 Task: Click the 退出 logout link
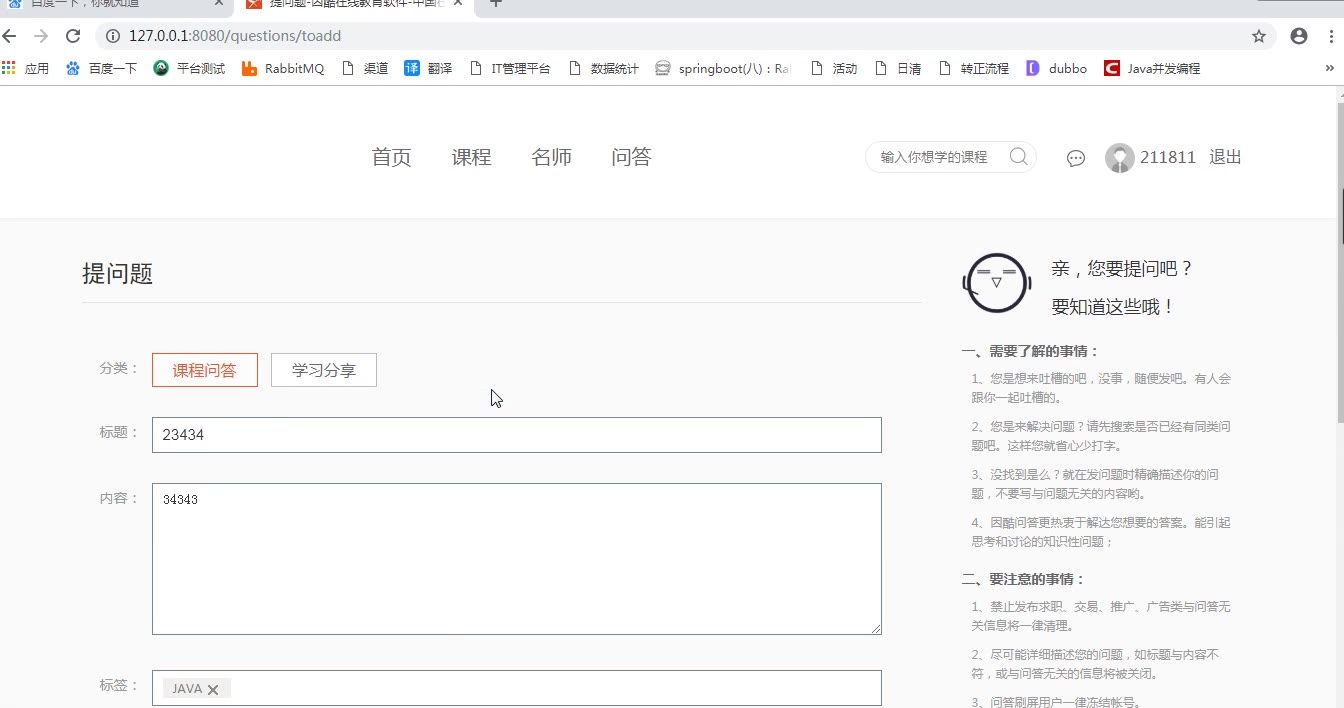point(1225,157)
